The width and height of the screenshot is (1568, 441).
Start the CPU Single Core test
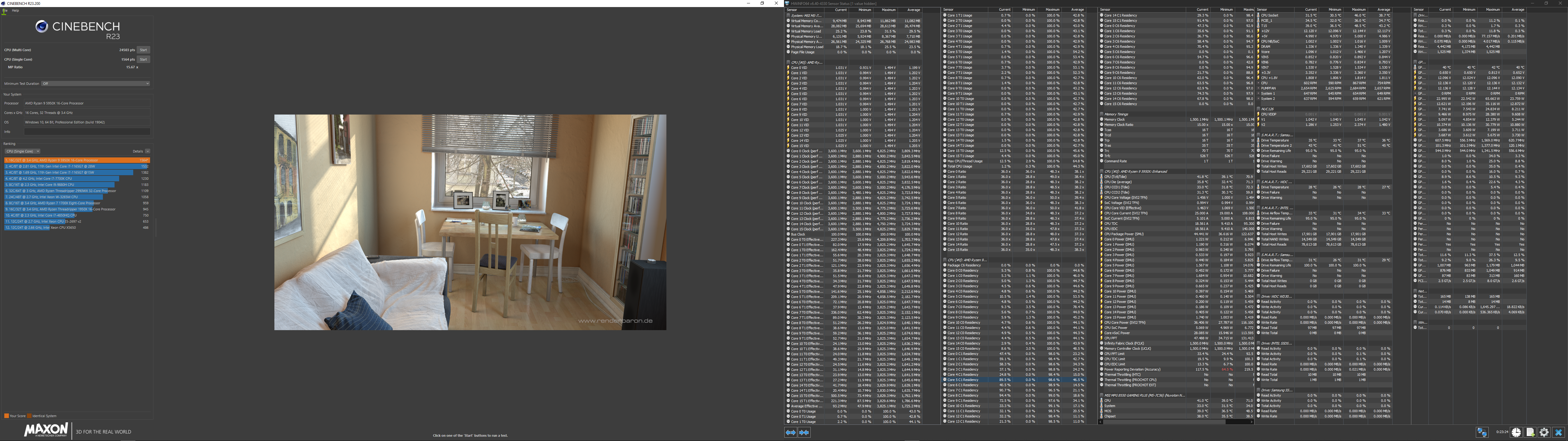(x=143, y=60)
